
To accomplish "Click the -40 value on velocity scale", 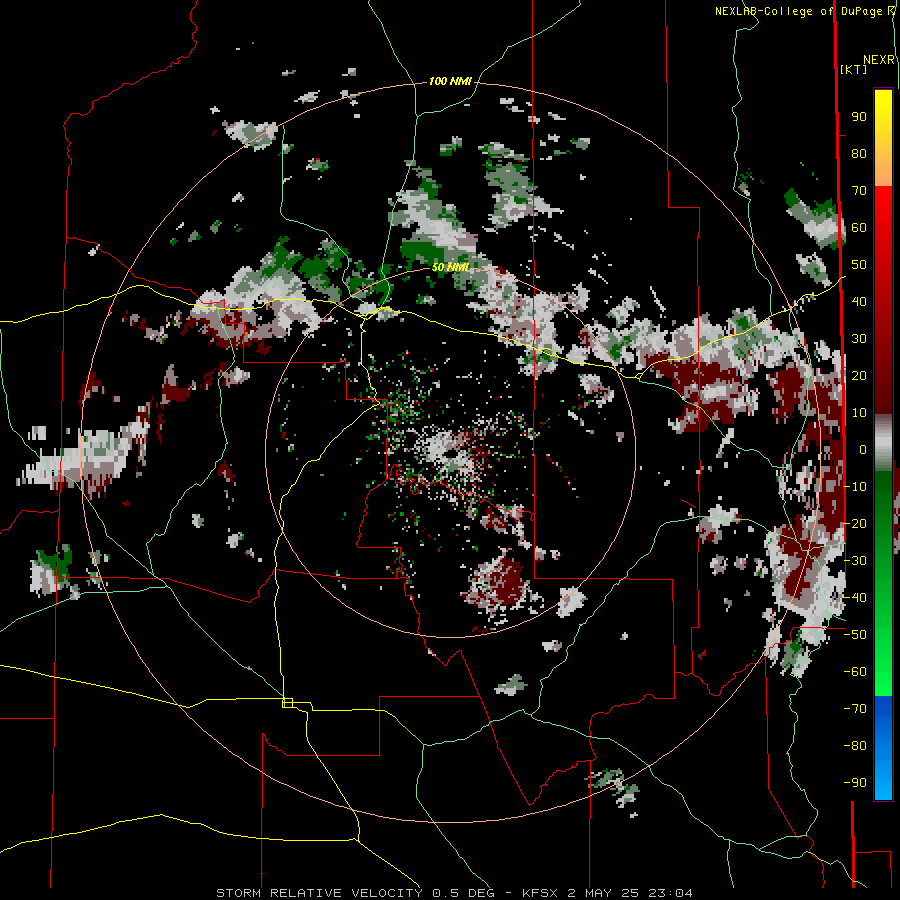I will (x=855, y=598).
